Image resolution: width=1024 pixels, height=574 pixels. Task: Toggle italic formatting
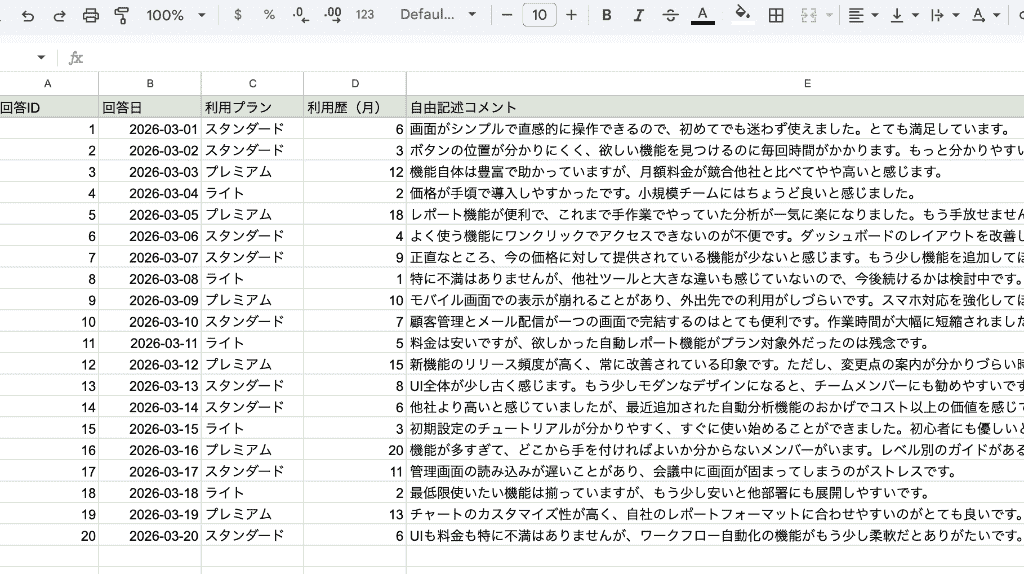pyautogui.click(x=638, y=15)
